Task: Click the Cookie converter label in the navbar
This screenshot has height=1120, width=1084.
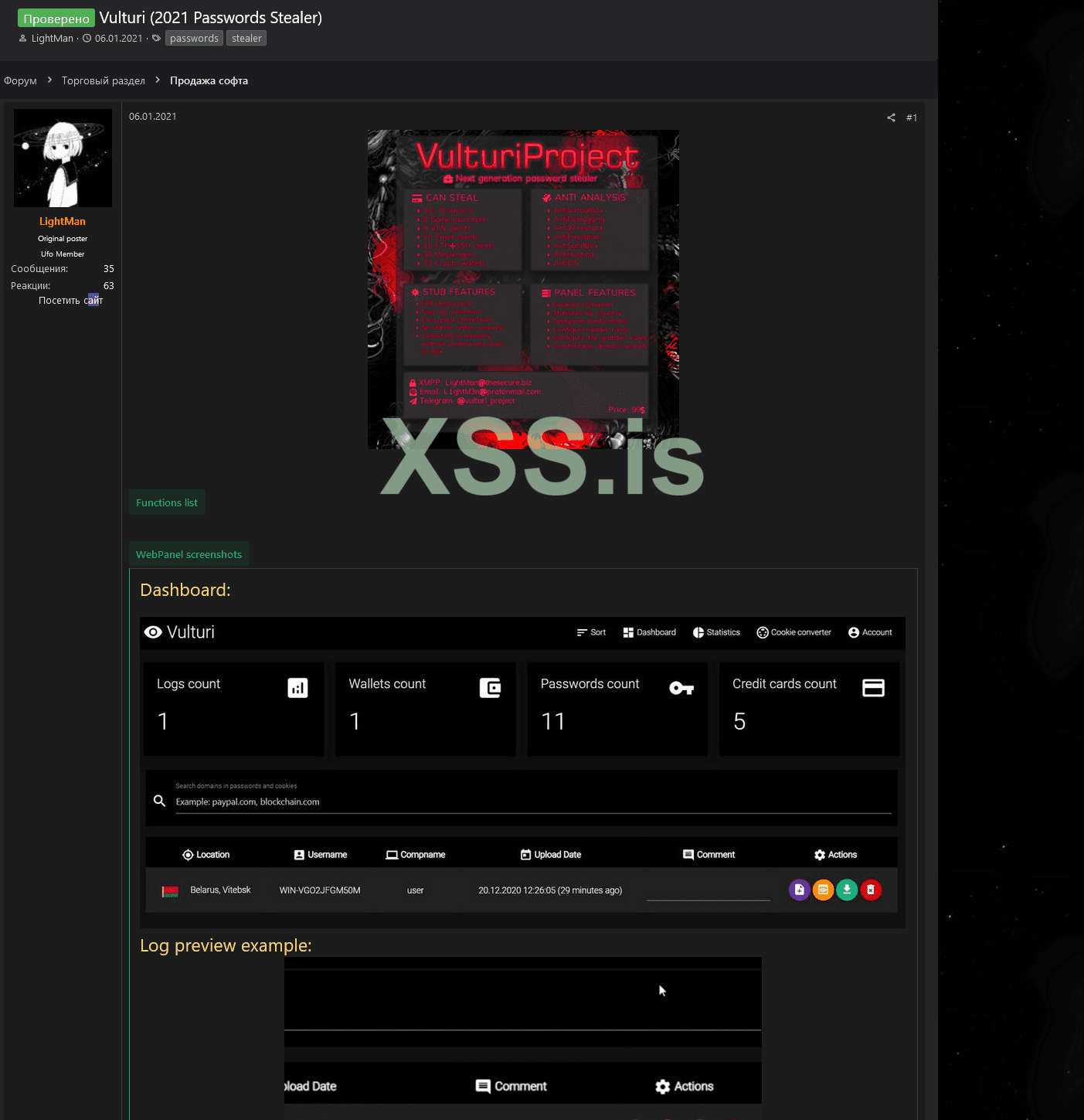Action: pos(801,632)
